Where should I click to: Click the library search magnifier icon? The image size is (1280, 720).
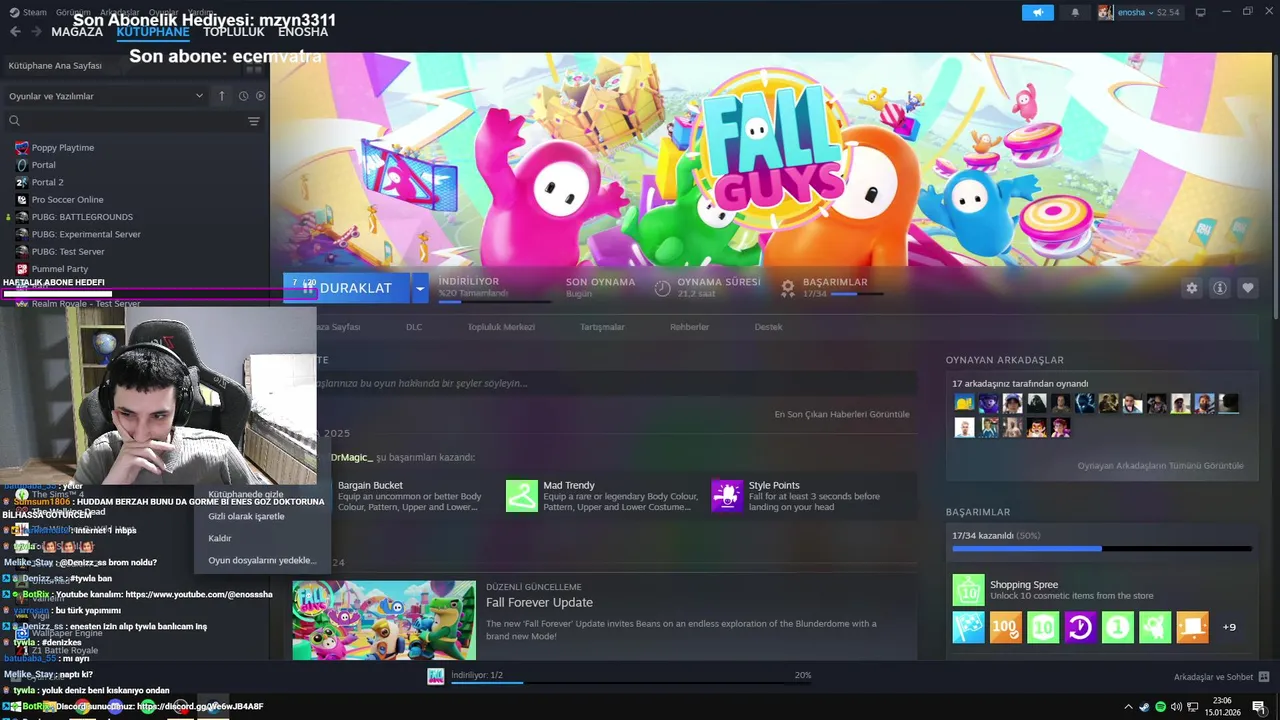click(x=14, y=121)
